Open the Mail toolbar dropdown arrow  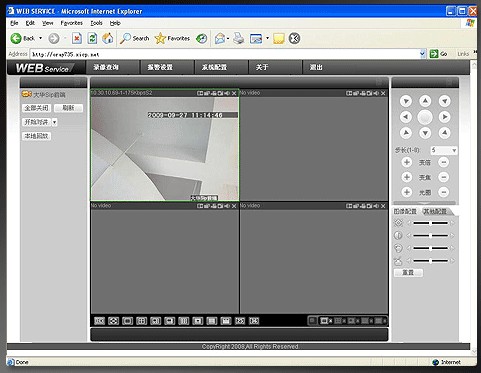tap(228, 39)
